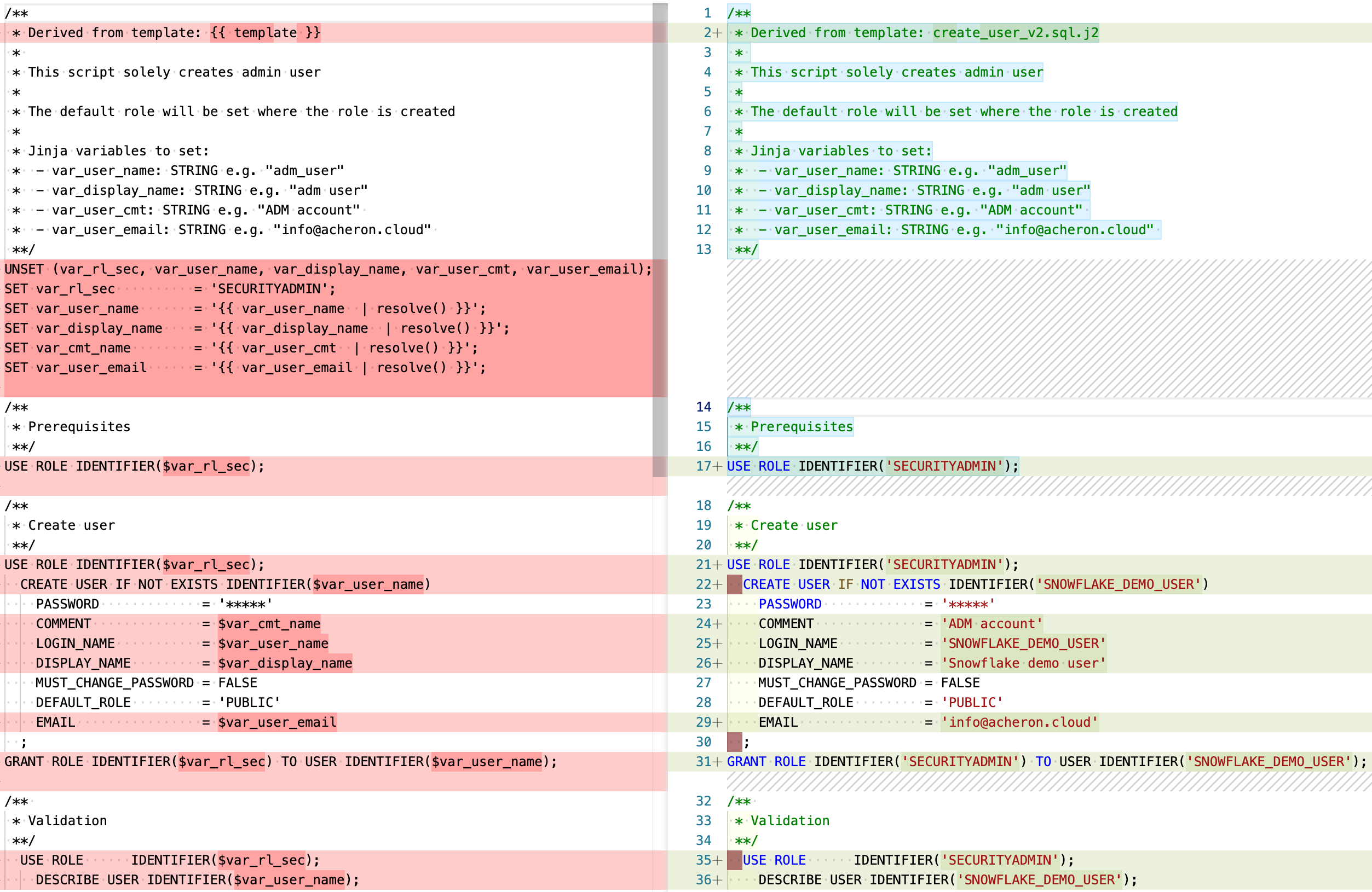Screen dimensions: 1372x892
Task: Click 'Jinja variables to set:' on right pane
Action: click(841, 151)
